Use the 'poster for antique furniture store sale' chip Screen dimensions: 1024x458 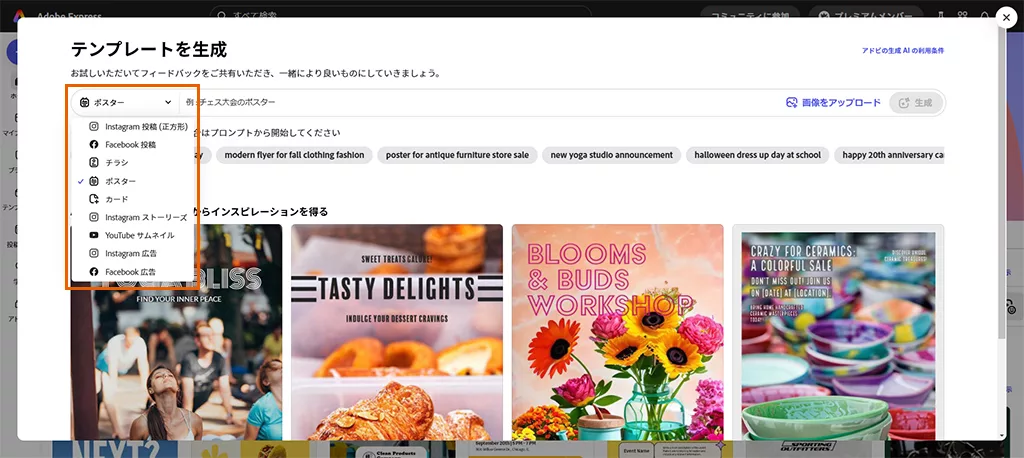coord(458,155)
